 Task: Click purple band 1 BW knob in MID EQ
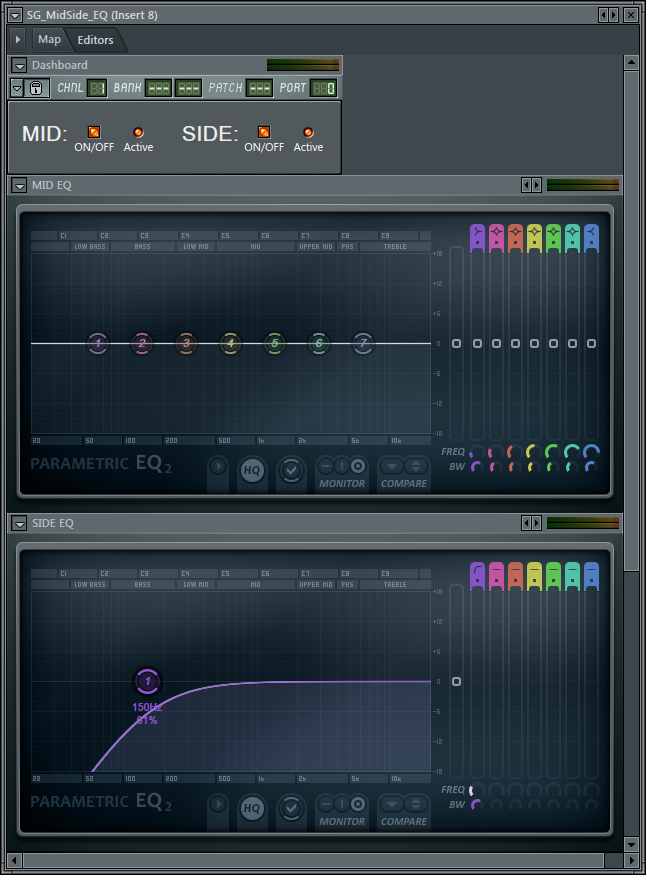point(476,467)
